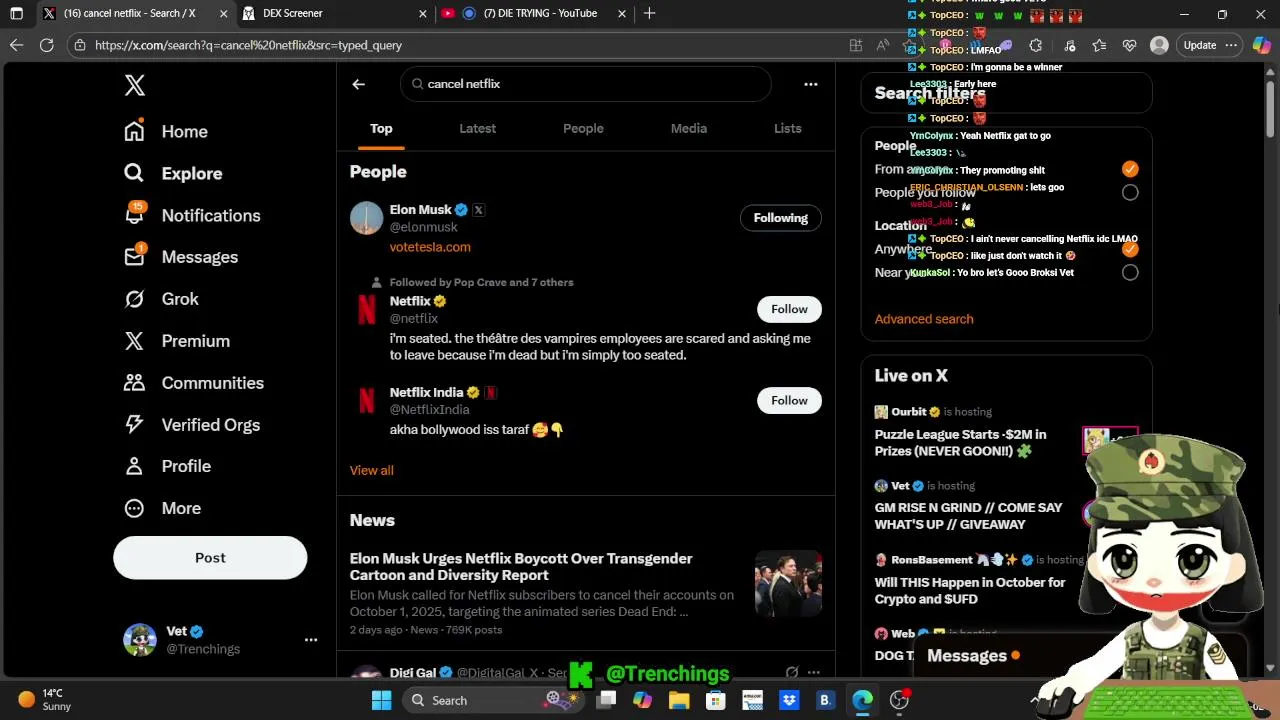This screenshot has height=720, width=1280.
Task: Open weather widget showing 14°C Sunny
Action: click(45, 700)
